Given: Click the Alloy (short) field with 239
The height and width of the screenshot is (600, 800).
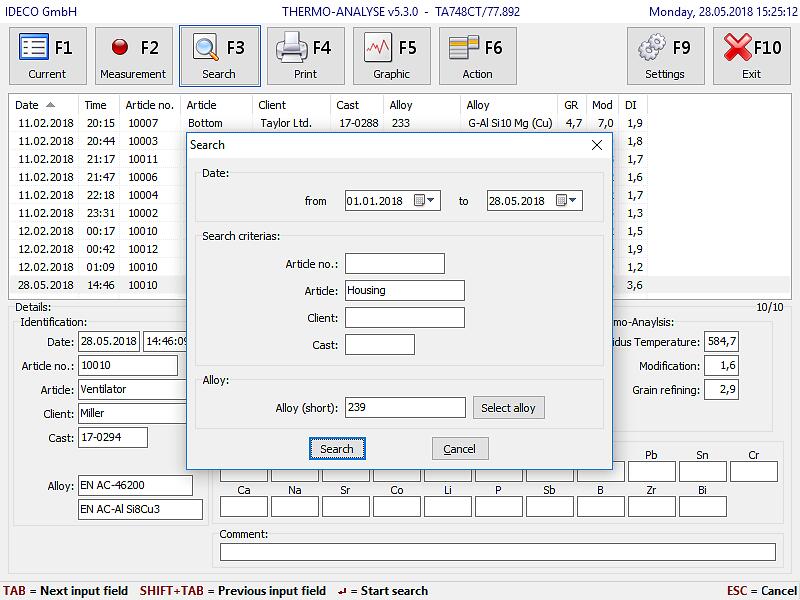Looking at the screenshot, I should pyautogui.click(x=404, y=408).
